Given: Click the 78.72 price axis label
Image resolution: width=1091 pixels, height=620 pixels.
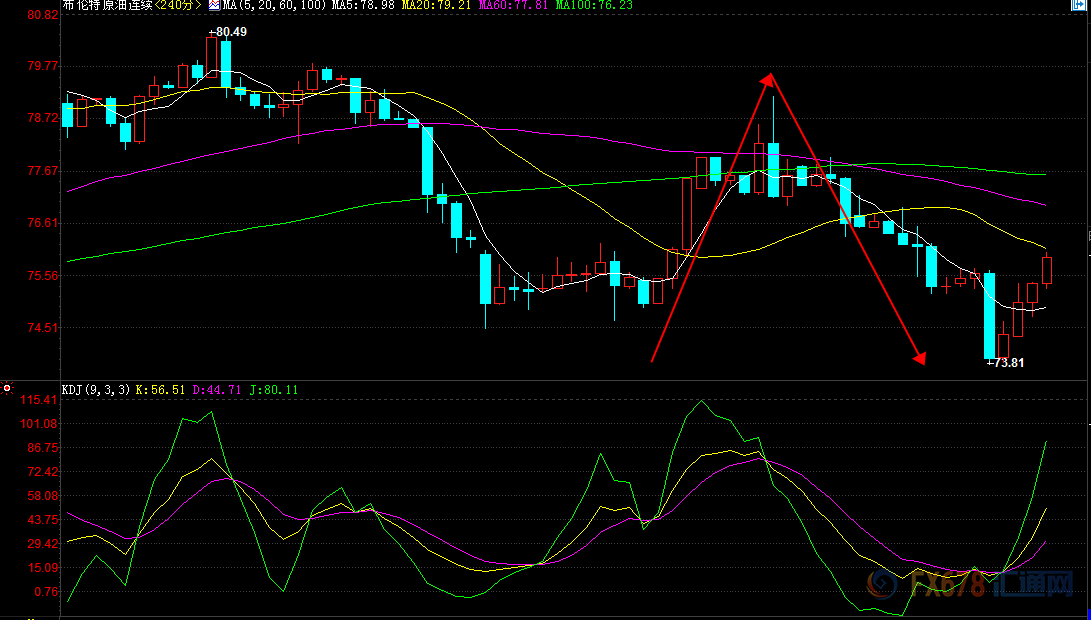Looking at the screenshot, I should 42,118.
